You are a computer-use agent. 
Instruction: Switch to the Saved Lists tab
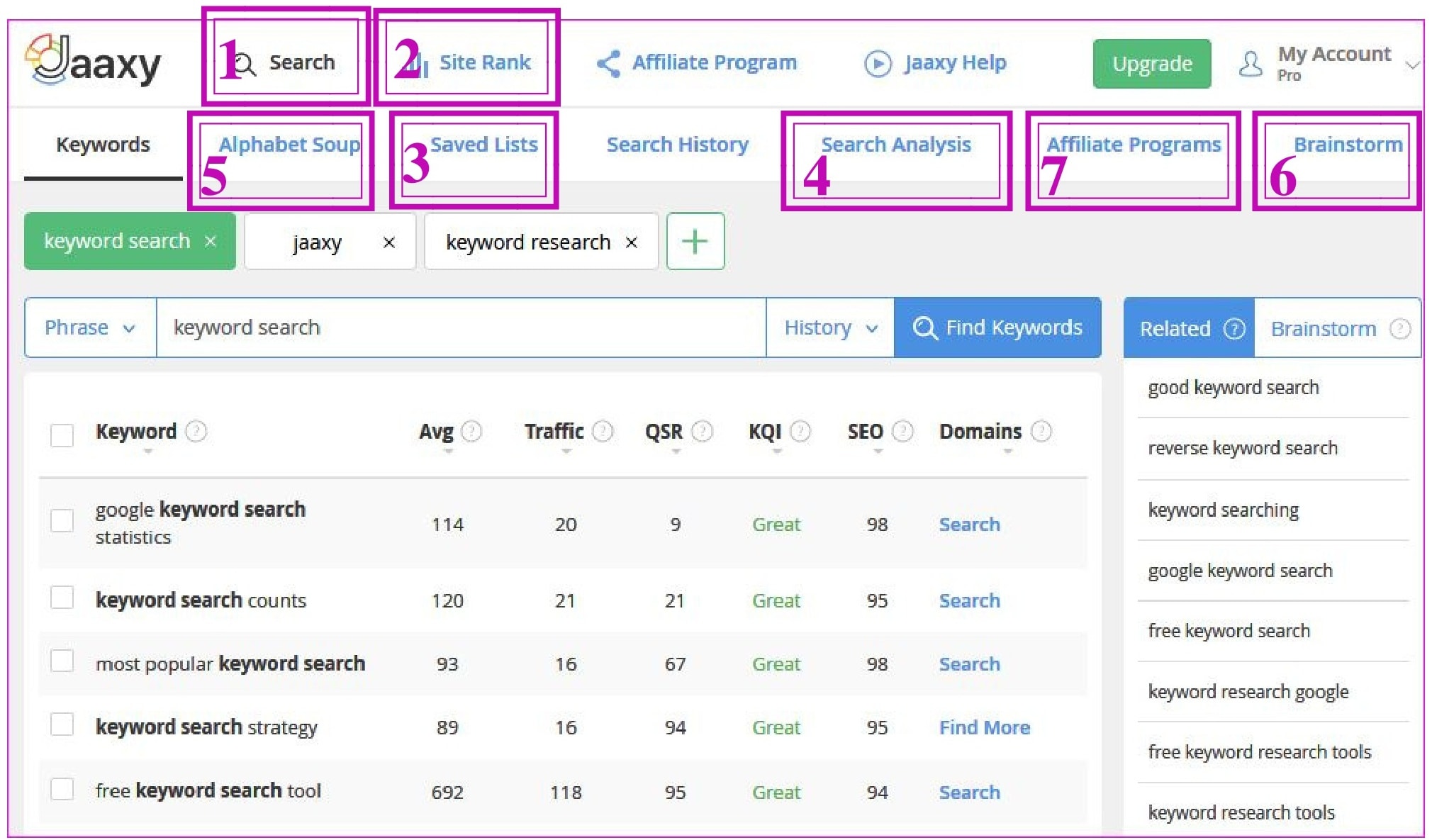click(484, 145)
